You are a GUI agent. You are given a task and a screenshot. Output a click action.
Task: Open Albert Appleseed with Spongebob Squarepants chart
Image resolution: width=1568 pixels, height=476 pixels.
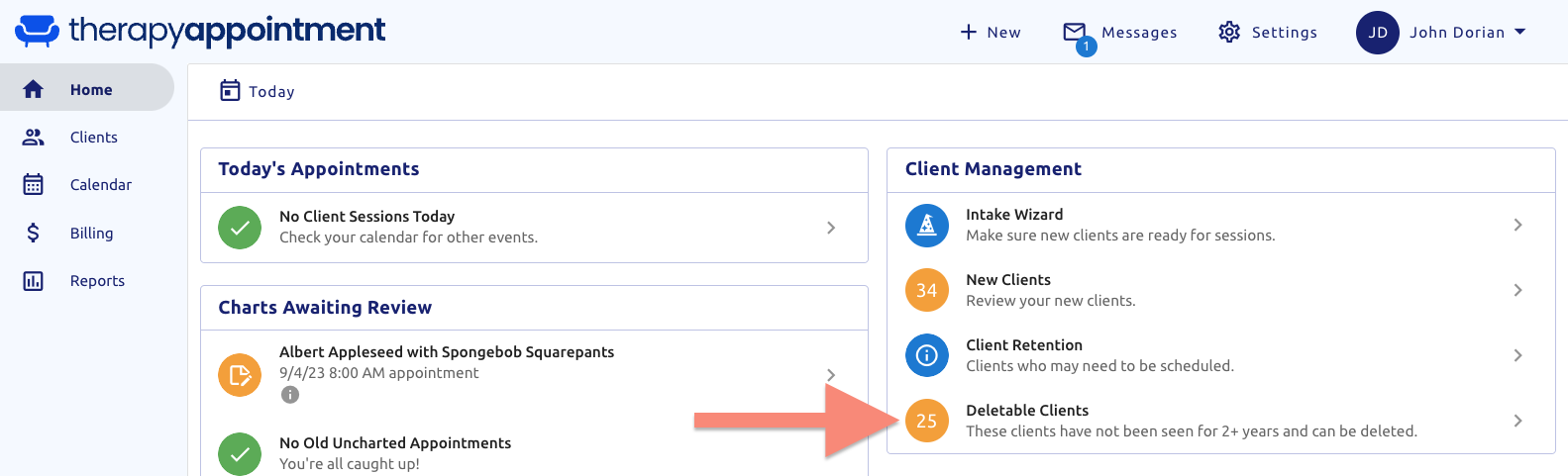447,352
